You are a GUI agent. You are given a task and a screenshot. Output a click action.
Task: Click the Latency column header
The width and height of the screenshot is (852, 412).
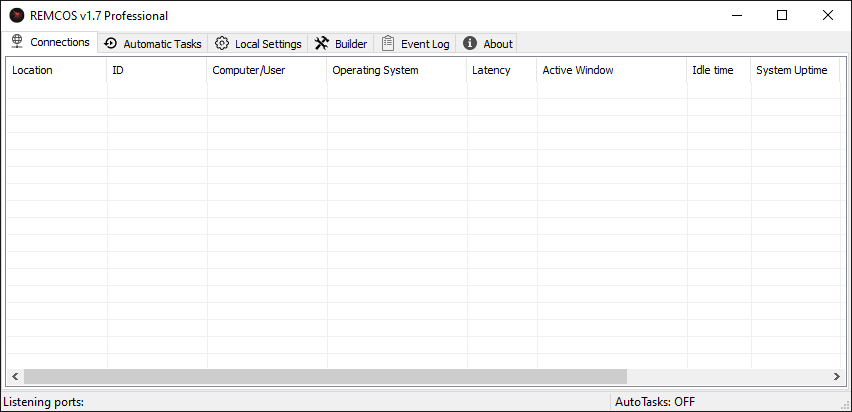491,70
